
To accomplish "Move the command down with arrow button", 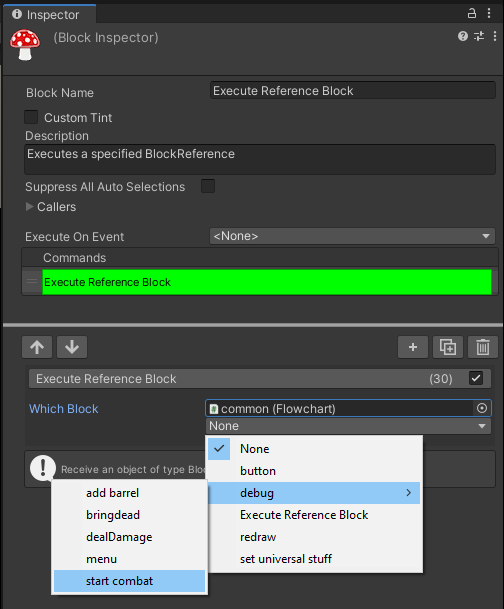I will 72,347.
